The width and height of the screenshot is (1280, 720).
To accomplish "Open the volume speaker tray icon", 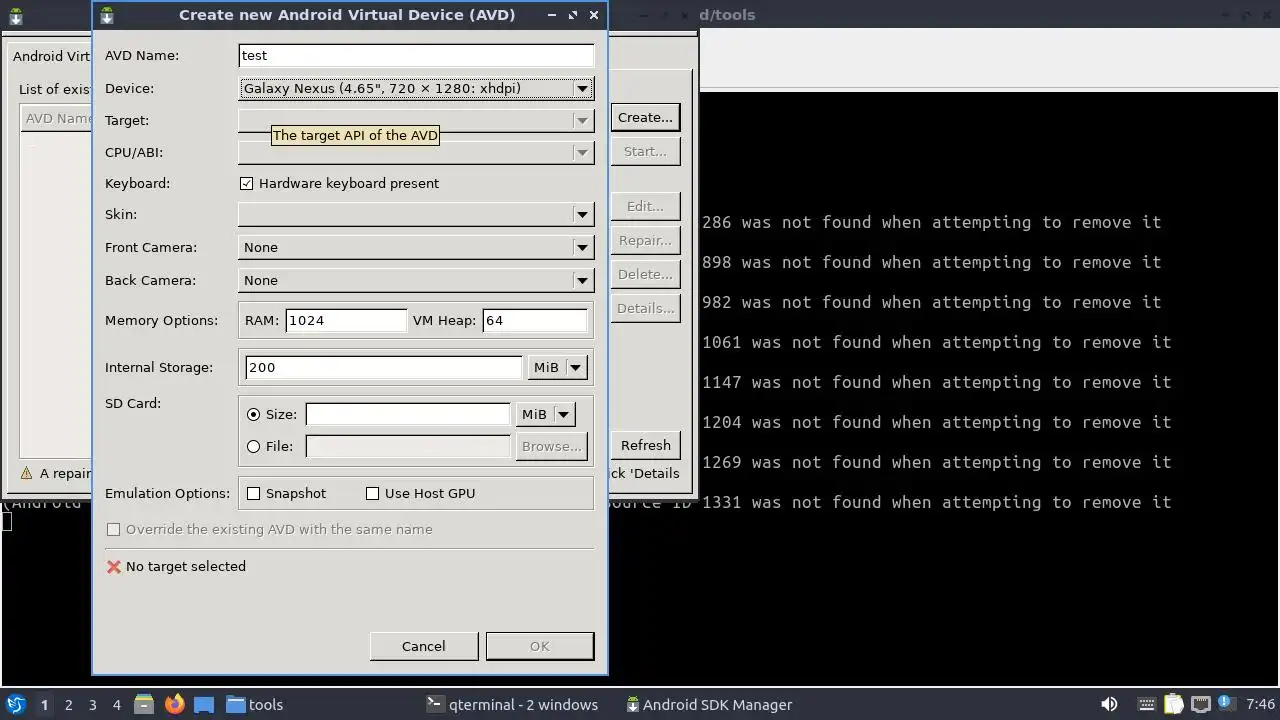I will 1109,704.
